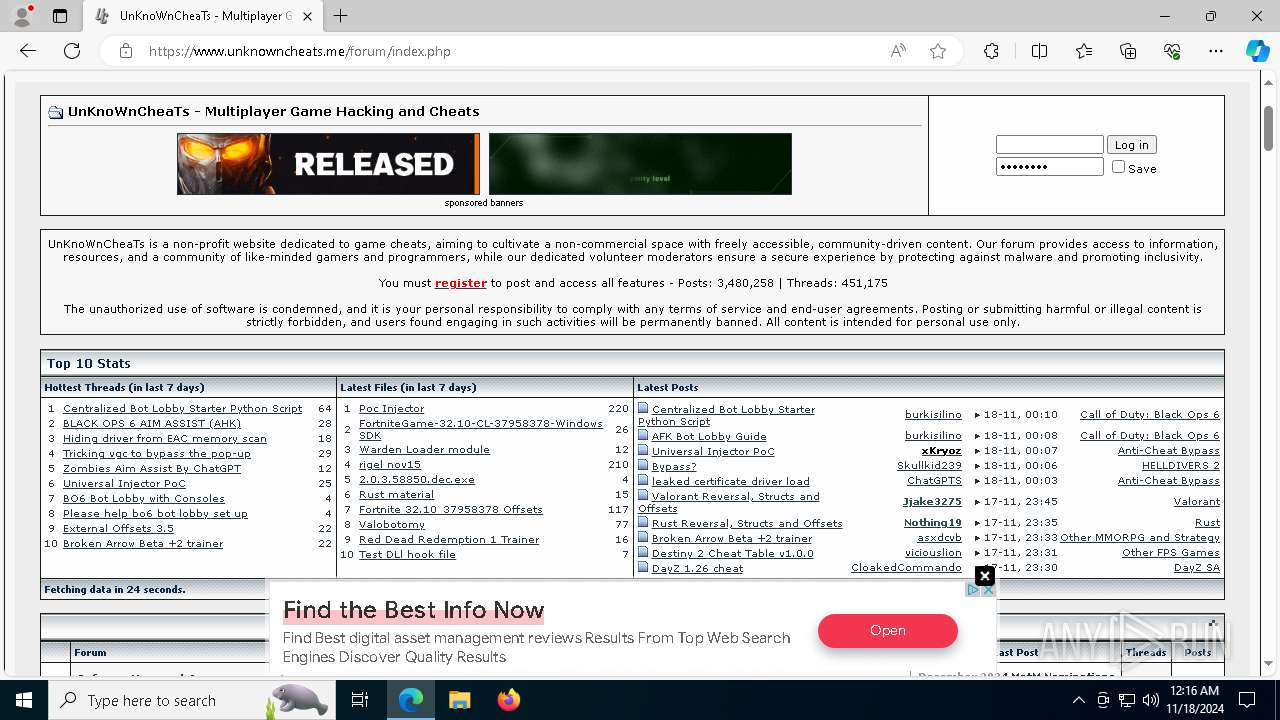Open Centralized Bot Lobby Starter Python Script thread

coord(182,408)
